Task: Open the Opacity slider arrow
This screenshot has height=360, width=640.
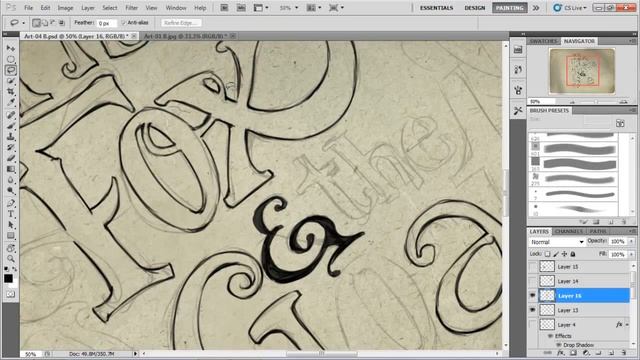Action: point(631,242)
